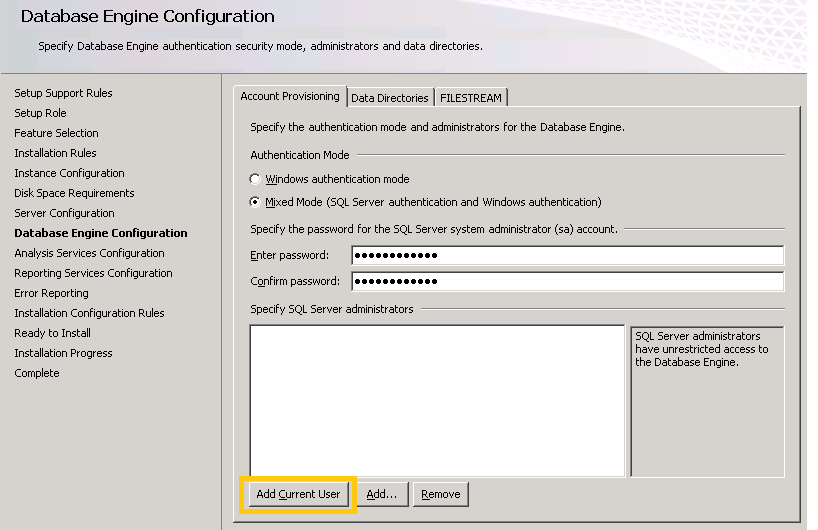Screen dimensions: 818x530
Task: Click the Confirm password field
Action: tap(568, 282)
